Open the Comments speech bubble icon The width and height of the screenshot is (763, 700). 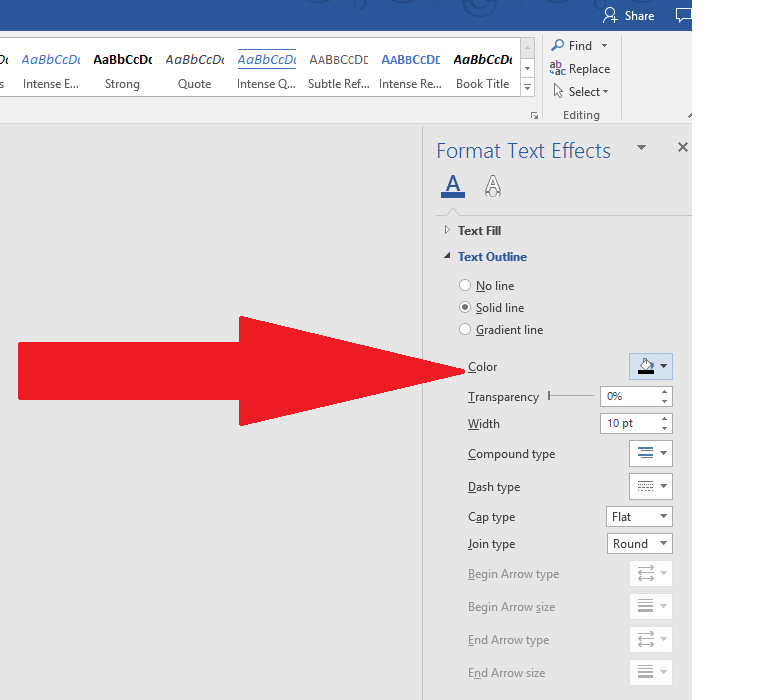[683, 15]
